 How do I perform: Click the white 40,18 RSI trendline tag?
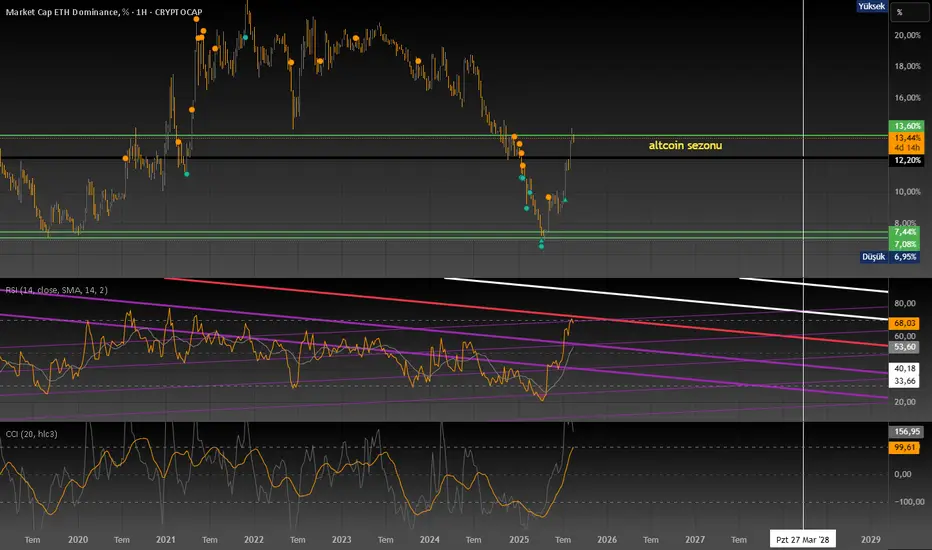[905, 368]
